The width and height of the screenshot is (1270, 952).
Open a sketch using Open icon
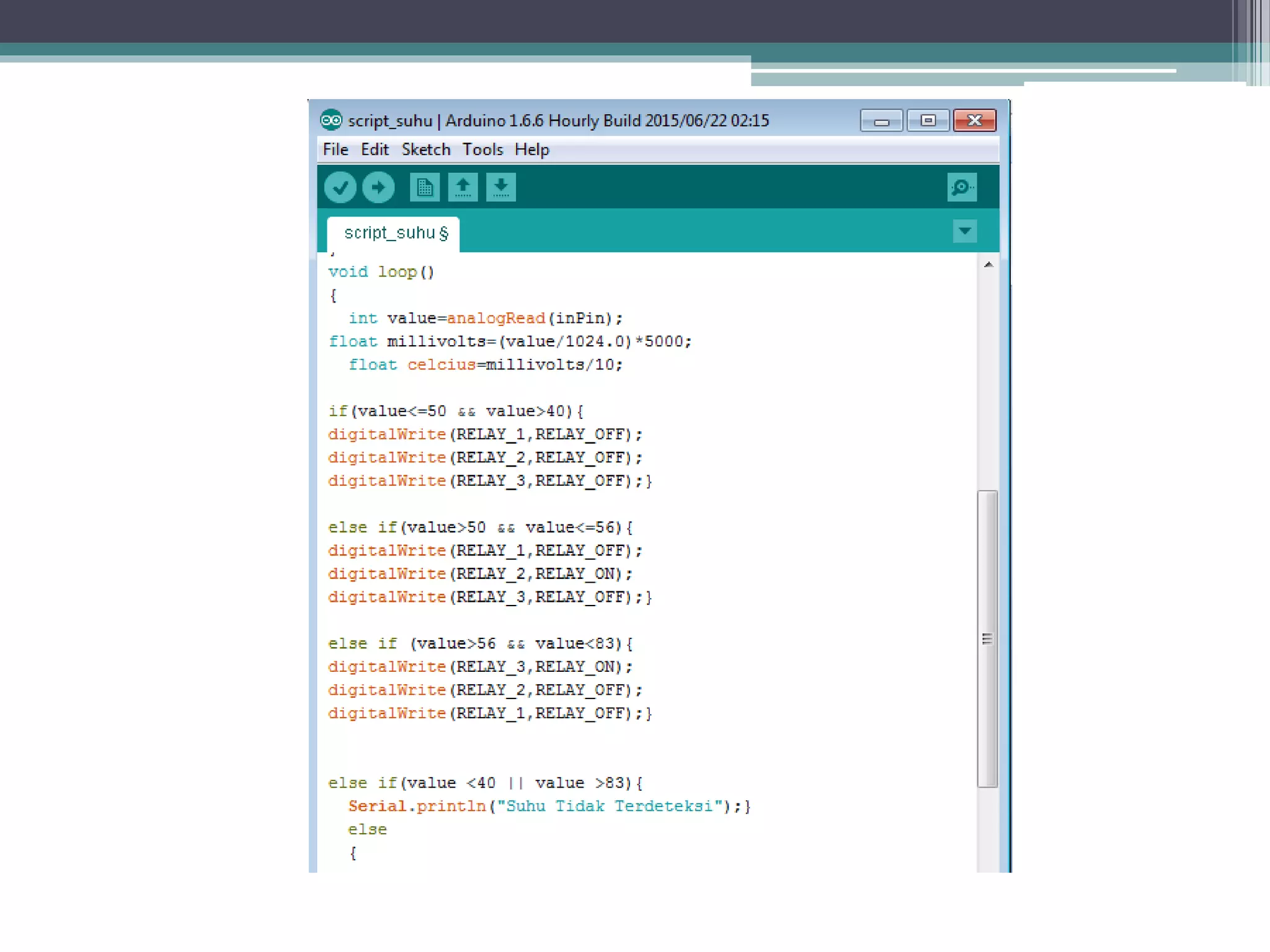[x=463, y=187]
